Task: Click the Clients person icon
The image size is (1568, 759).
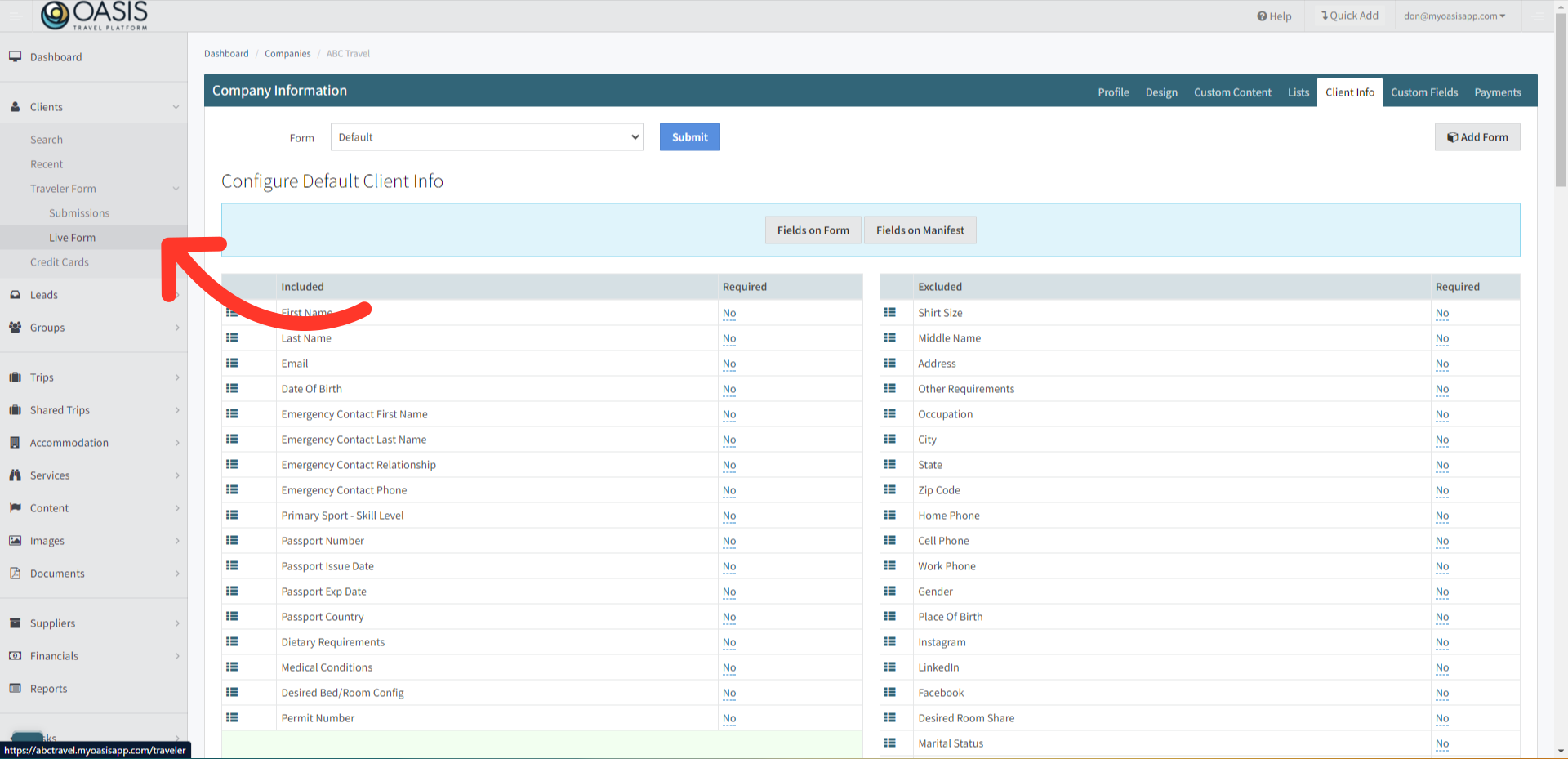Action: (x=15, y=106)
